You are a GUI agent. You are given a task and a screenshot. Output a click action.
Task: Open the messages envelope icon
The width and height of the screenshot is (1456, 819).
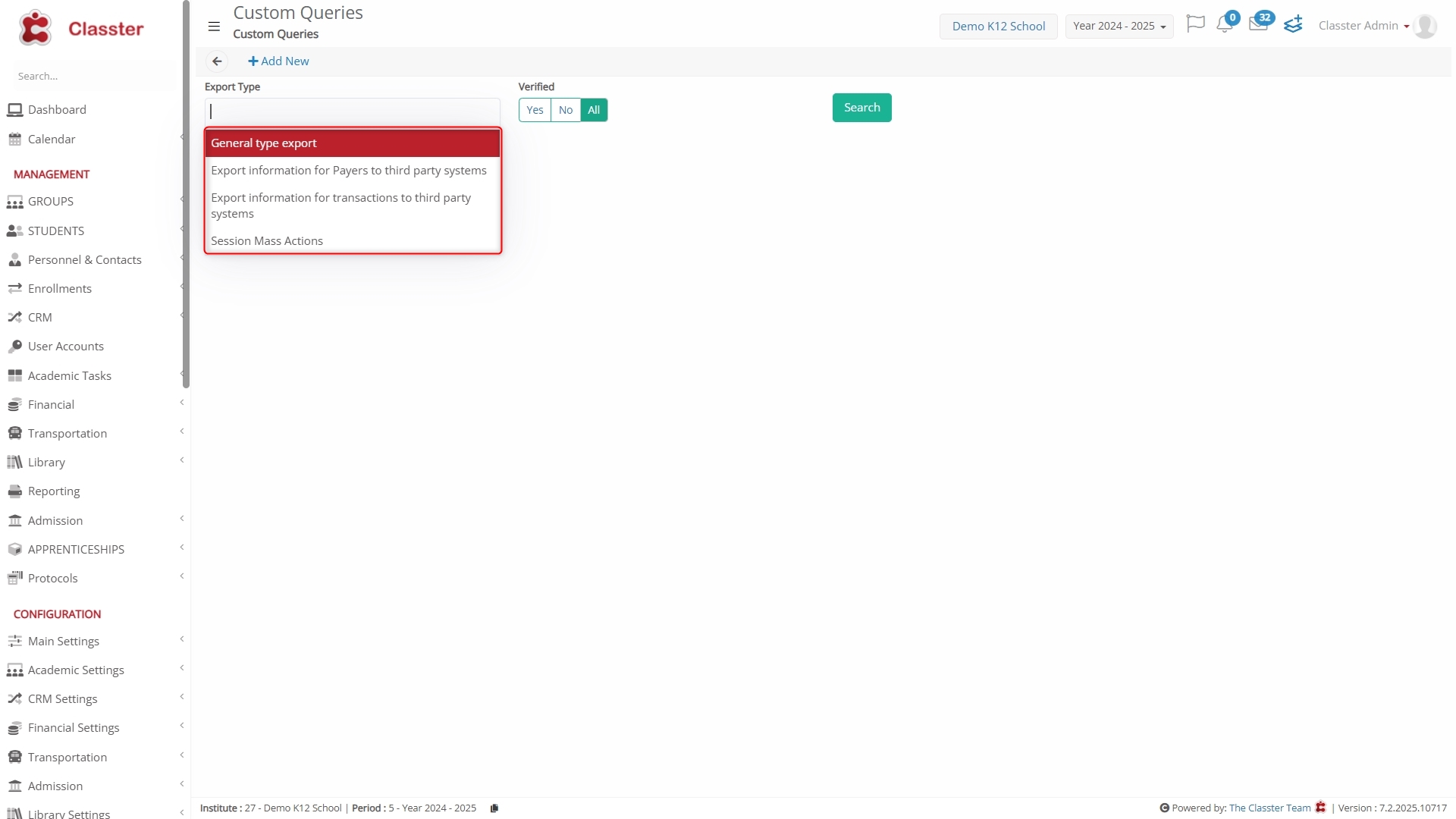click(1258, 24)
